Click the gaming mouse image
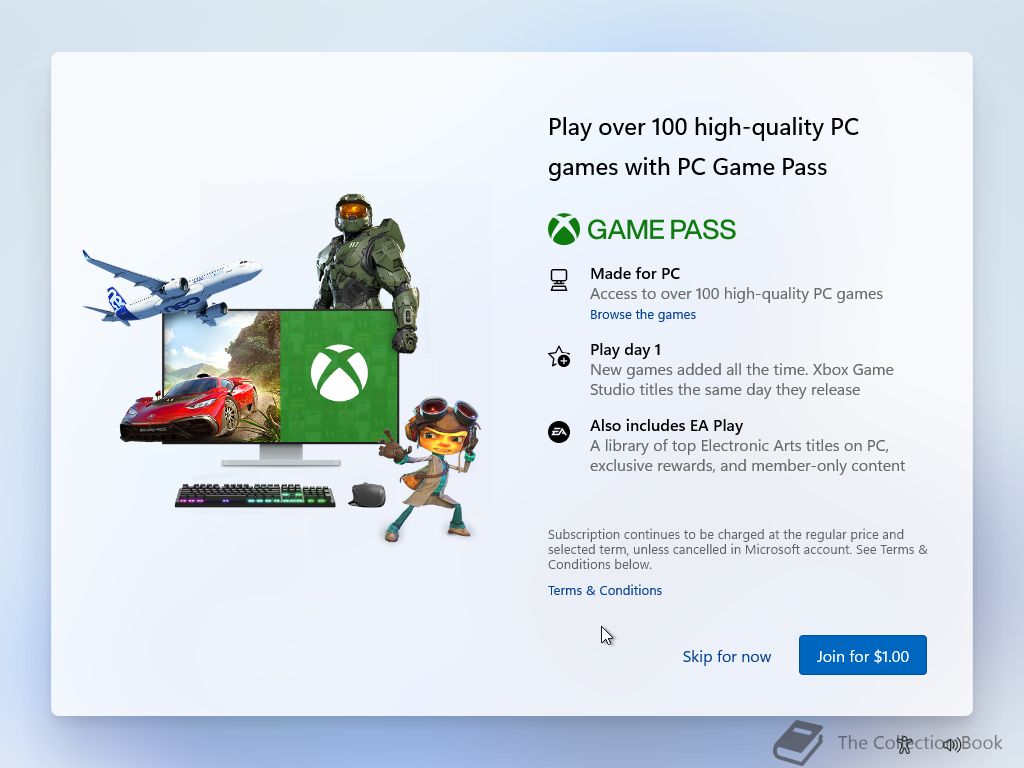The height and width of the screenshot is (768, 1024). coord(367,494)
